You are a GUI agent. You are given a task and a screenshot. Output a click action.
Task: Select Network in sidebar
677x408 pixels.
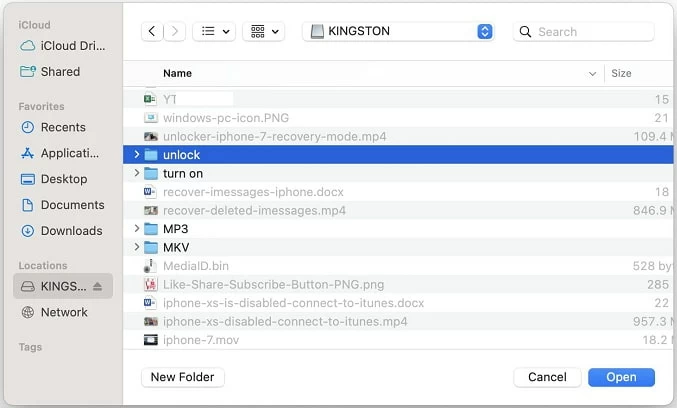pyautogui.click(x=64, y=312)
